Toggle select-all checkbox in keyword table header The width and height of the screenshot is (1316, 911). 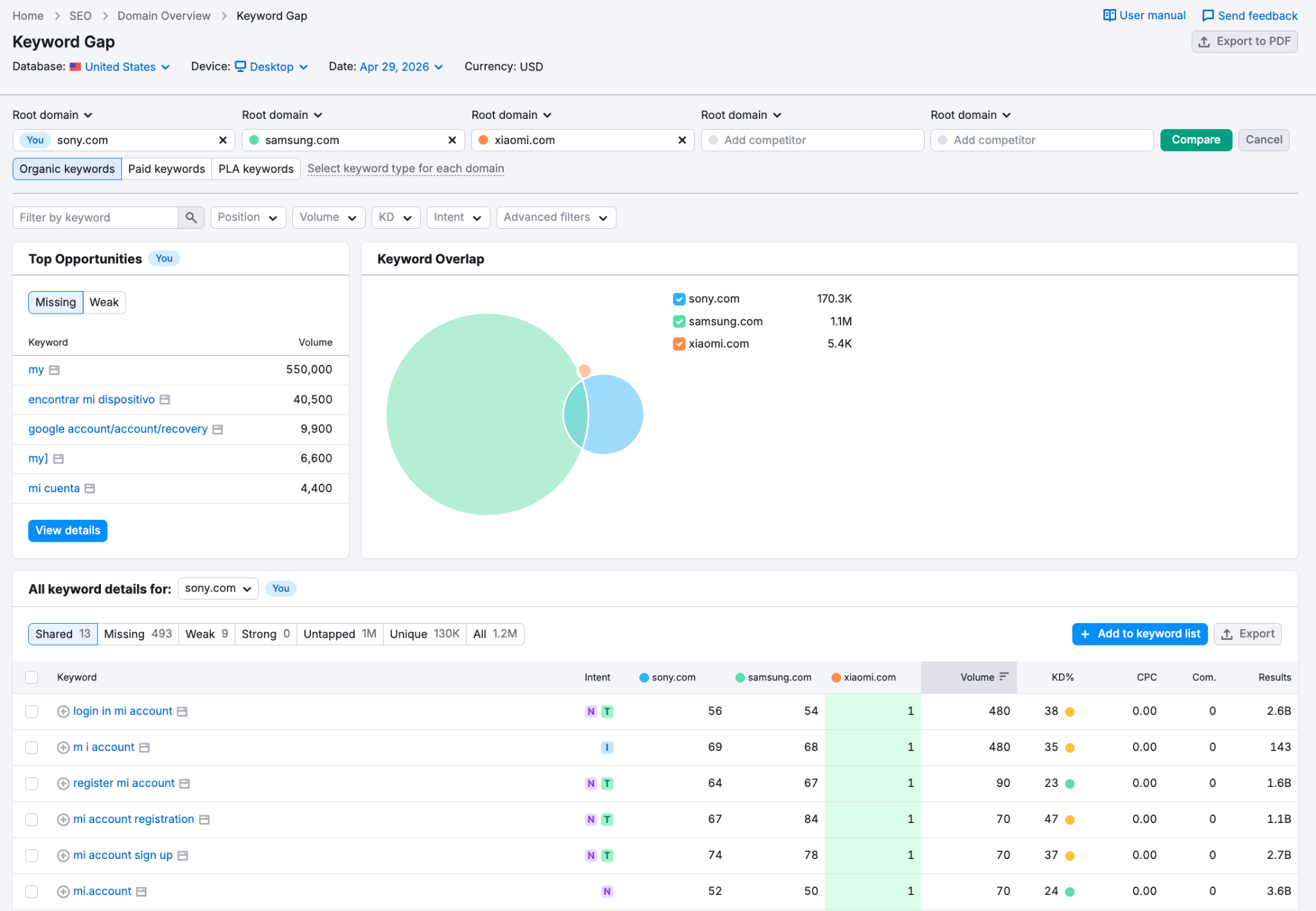(31, 677)
